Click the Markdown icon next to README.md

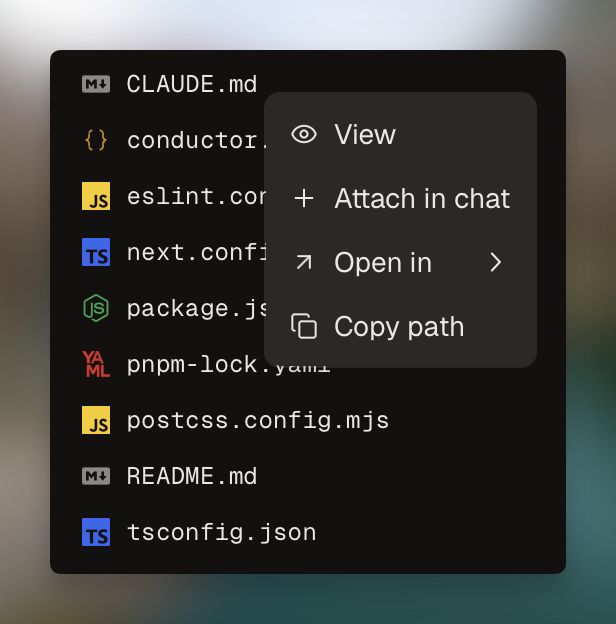pos(96,476)
